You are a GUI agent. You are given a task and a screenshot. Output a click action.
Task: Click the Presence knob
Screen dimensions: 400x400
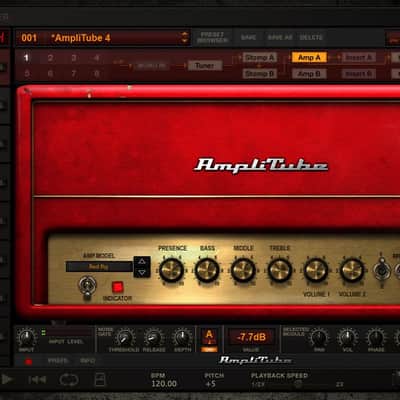pos(171,270)
